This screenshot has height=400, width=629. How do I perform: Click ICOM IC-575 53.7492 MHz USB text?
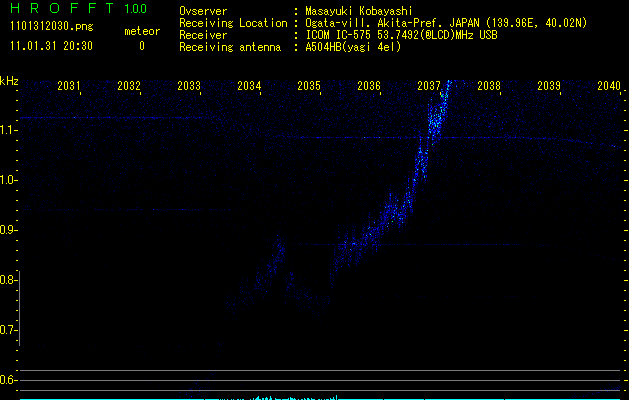point(401,35)
